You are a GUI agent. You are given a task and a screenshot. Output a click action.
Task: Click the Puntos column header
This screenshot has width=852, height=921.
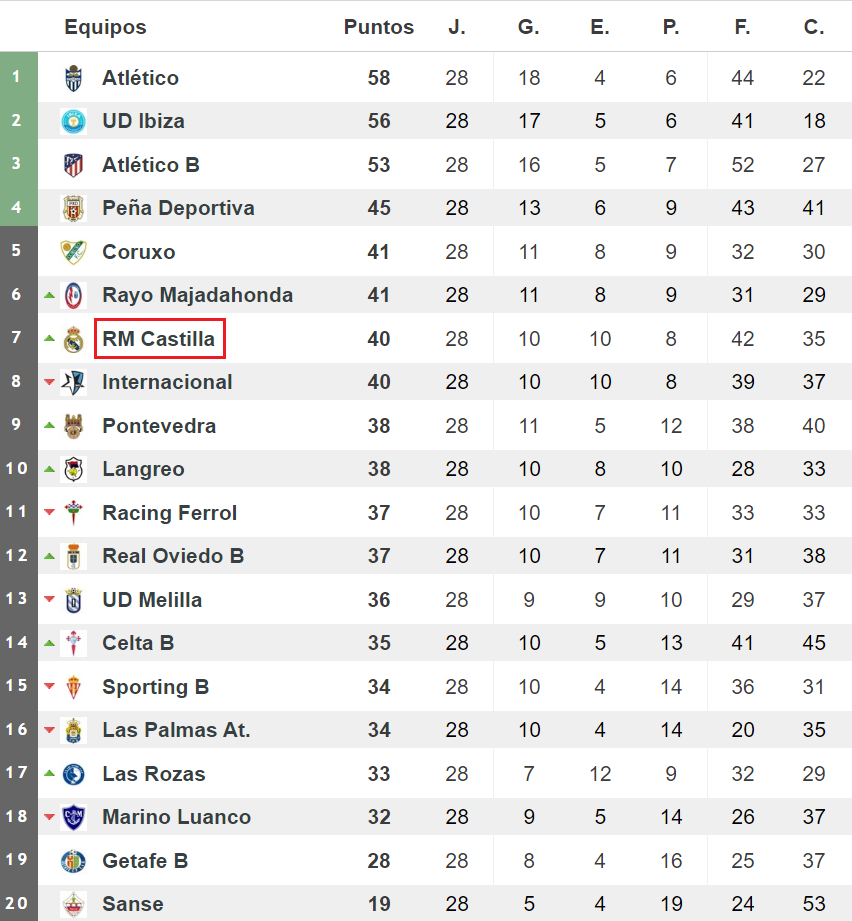pyautogui.click(x=379, y=27)
